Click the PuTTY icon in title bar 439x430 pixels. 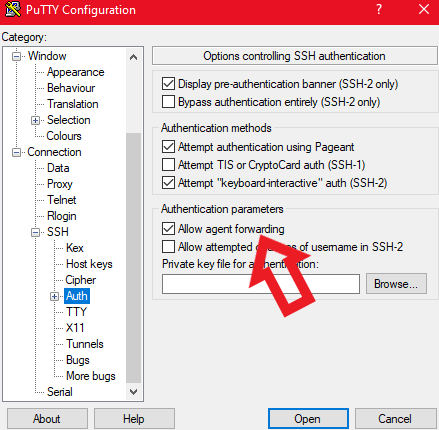(13, 9)
